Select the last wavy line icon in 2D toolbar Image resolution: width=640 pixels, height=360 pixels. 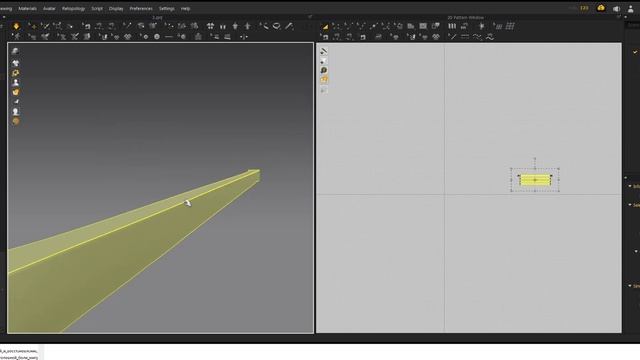(490, 37)
